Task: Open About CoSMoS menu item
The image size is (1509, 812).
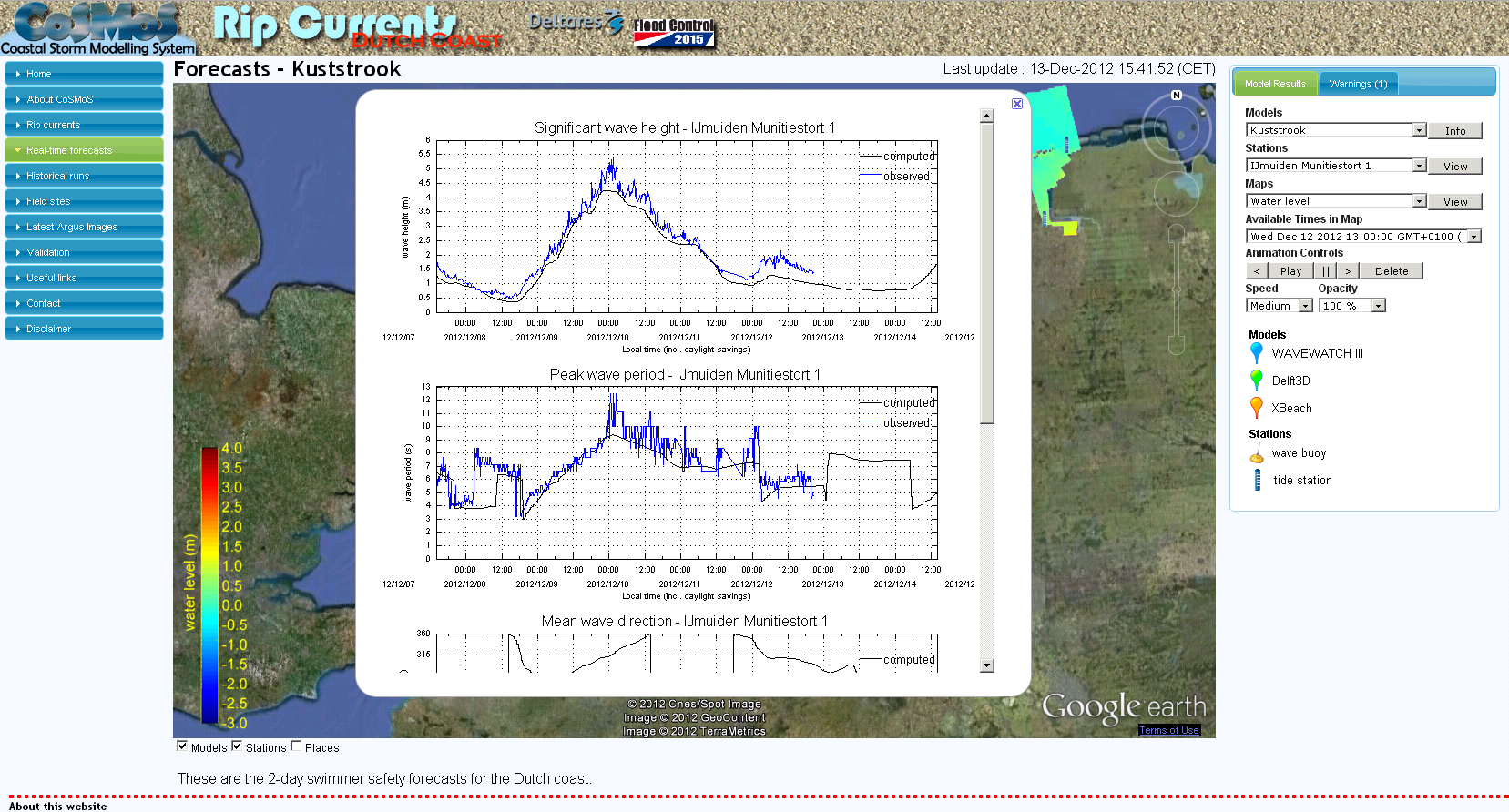Action: 84,99
